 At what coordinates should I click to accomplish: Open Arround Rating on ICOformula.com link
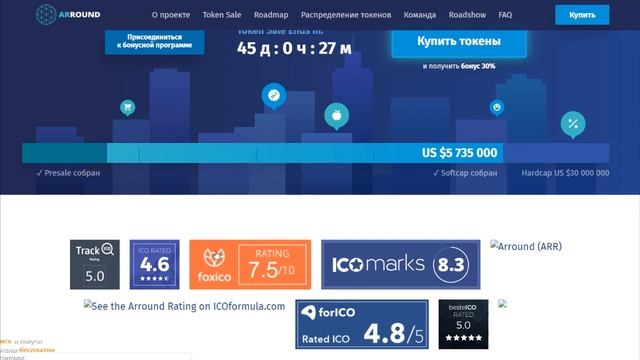click(184, 306)
